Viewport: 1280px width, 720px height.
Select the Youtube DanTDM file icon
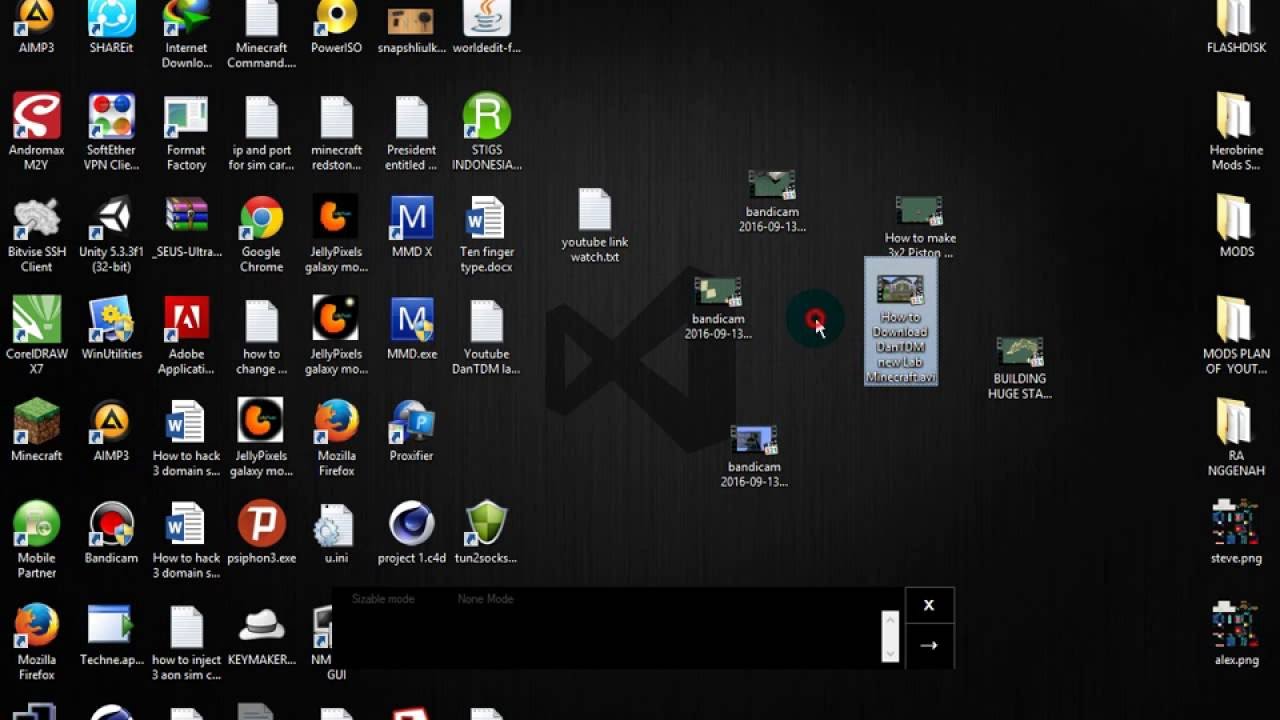[x=486, y=335]
